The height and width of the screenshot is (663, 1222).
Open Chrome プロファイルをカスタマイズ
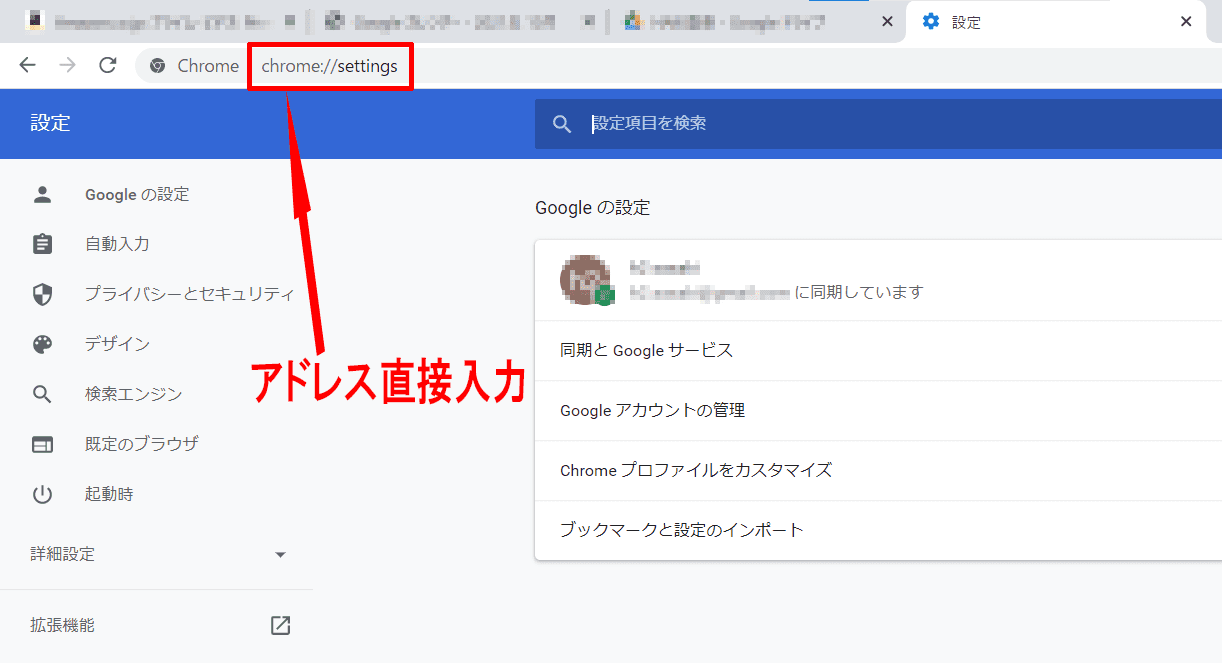[696, 470]
